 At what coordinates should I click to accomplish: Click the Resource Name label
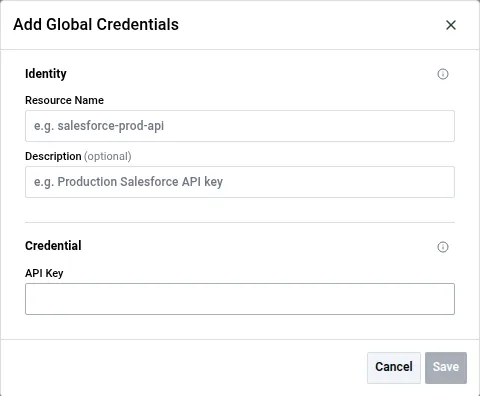point(64,100)
